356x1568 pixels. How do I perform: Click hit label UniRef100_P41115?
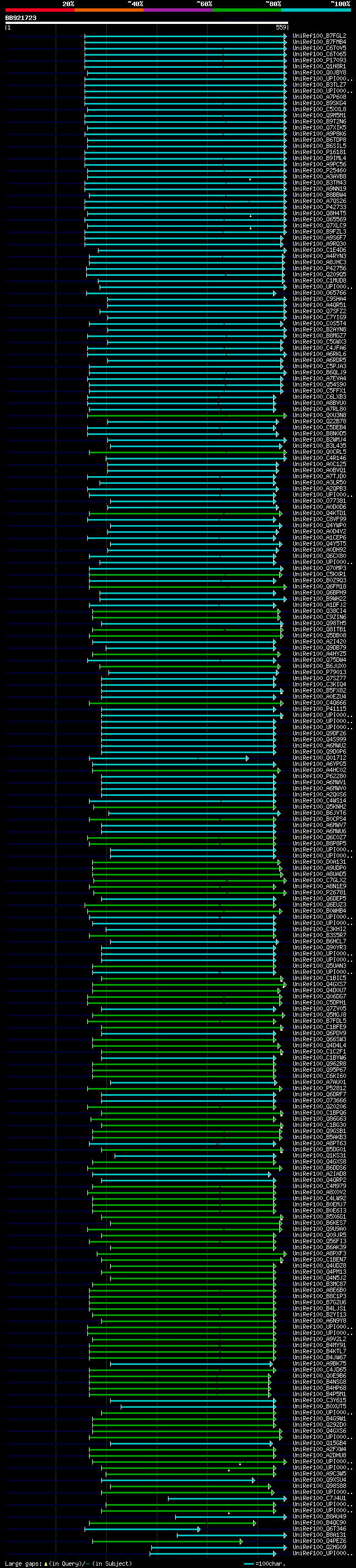(319, 709)
